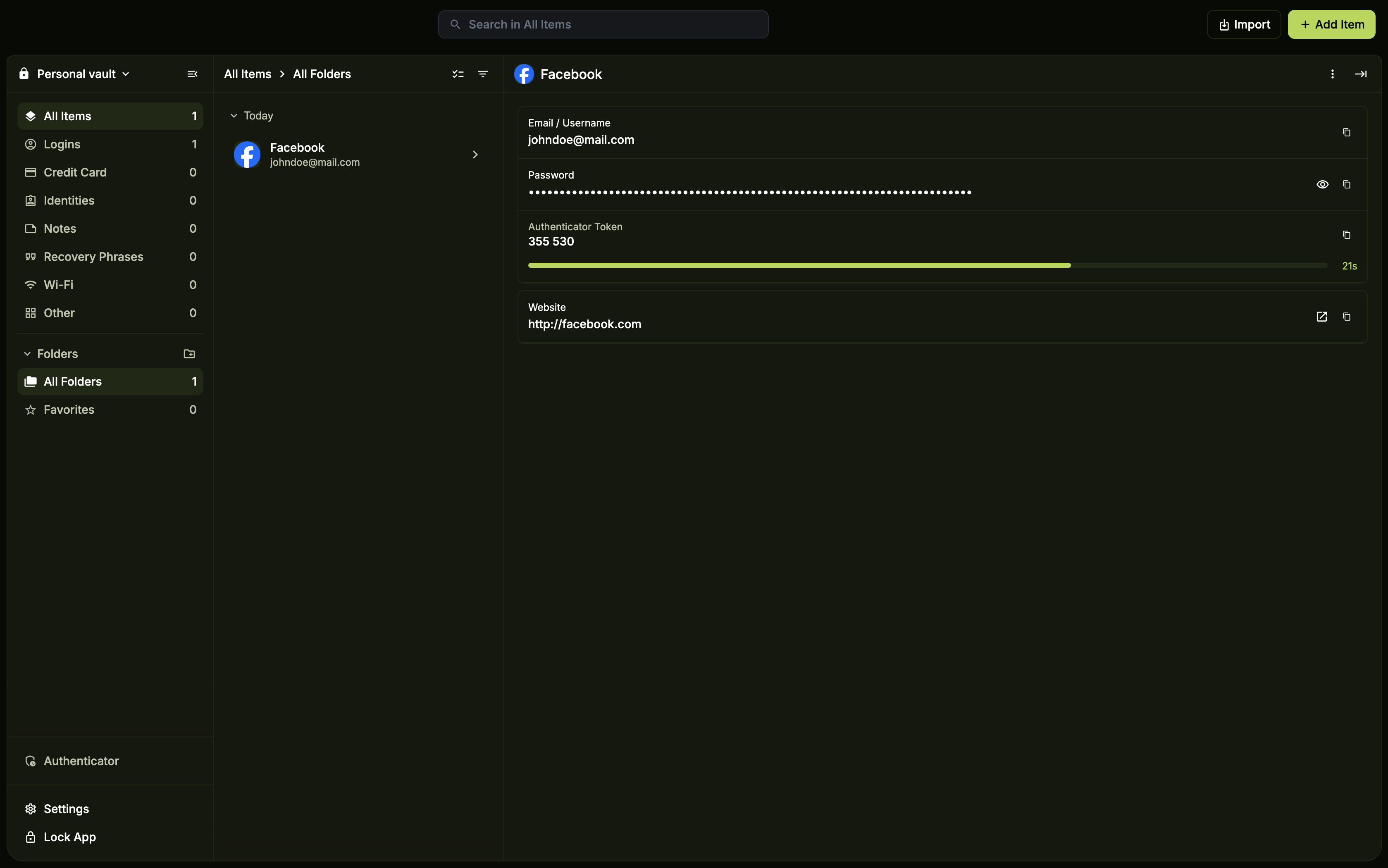Click the 355 530 token code
This screenshot has height=868, width=1388.
tap(551, 242)
